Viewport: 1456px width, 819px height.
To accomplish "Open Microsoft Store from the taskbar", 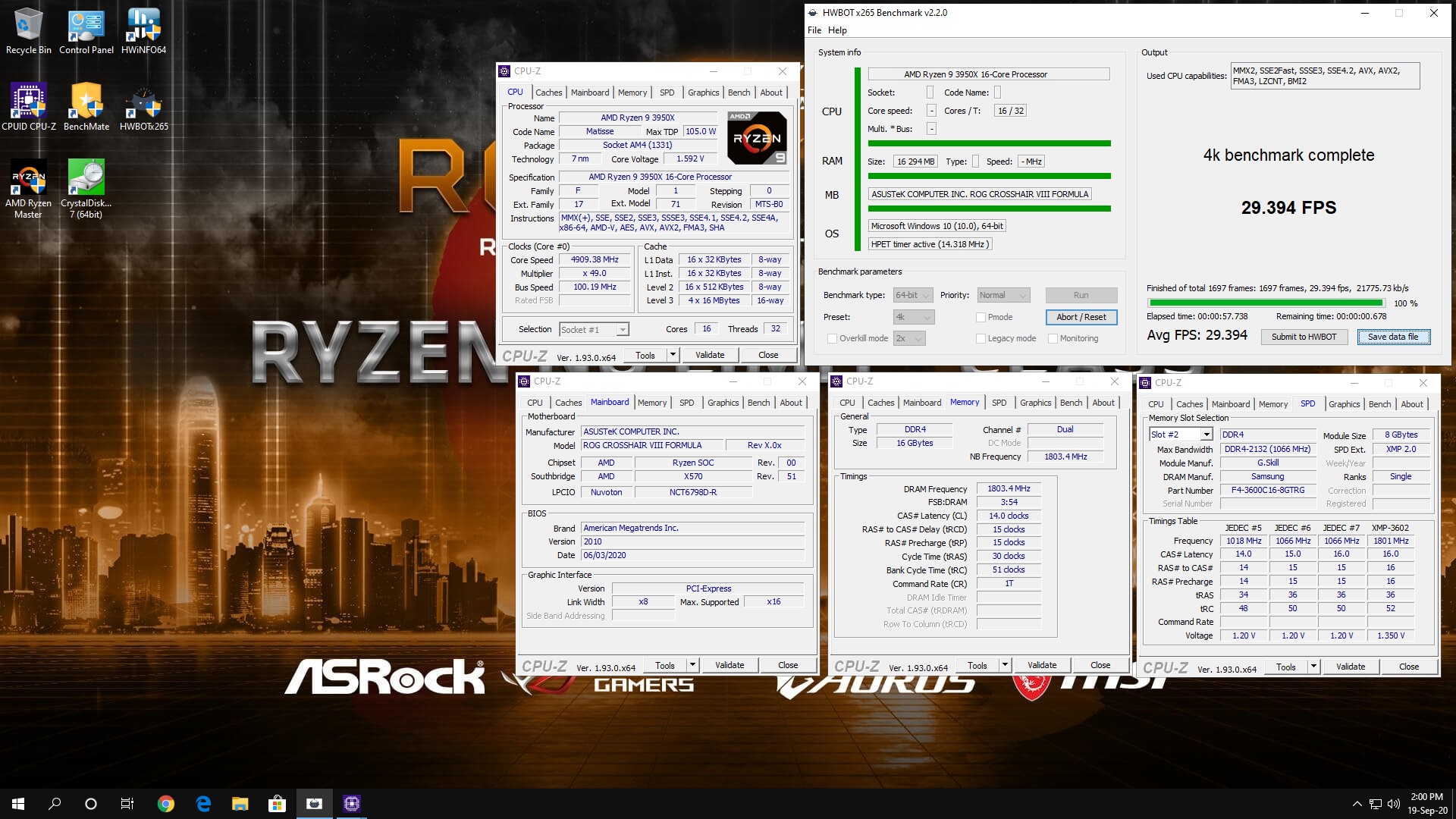I will 277,804.
